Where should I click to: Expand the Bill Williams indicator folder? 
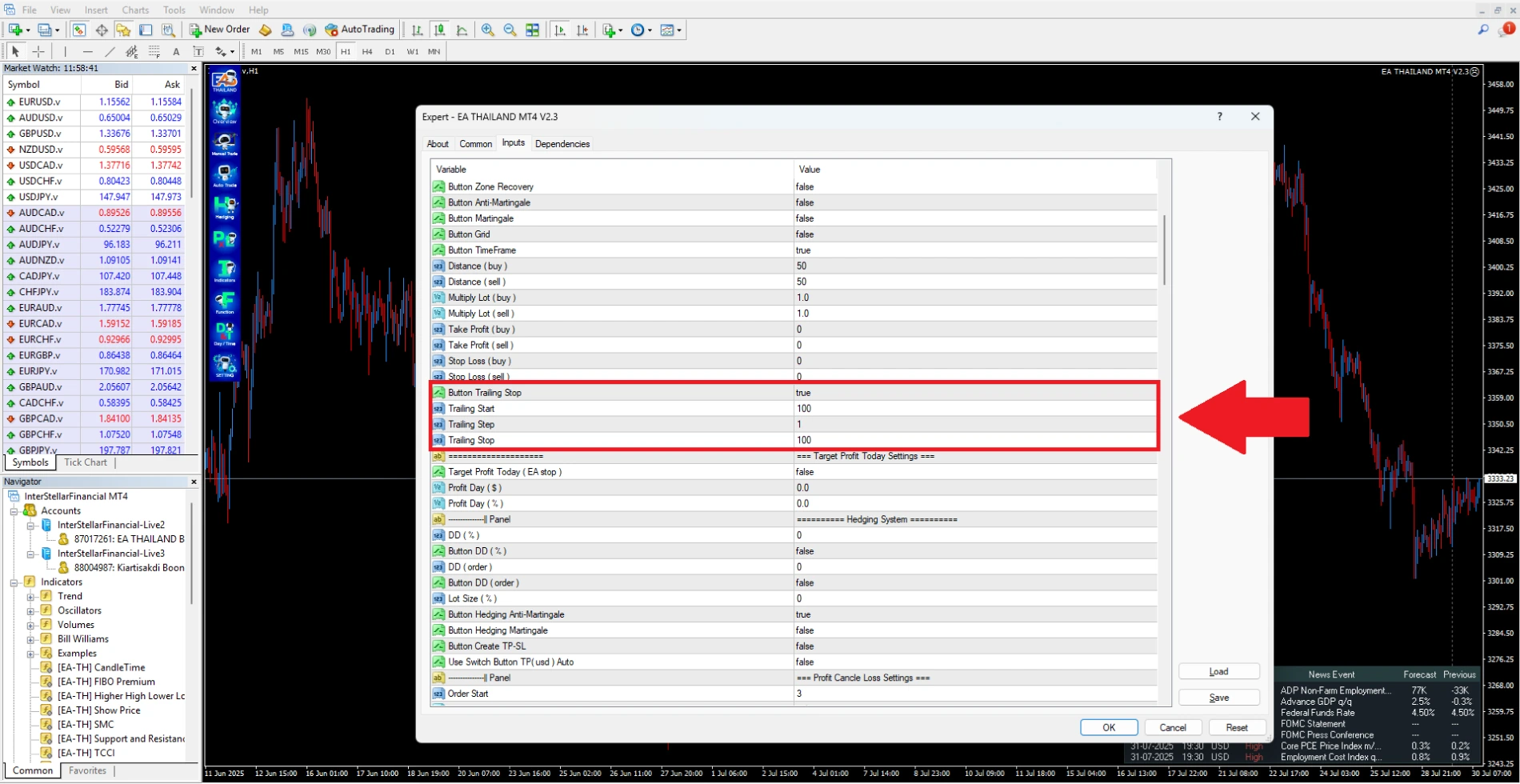pos(30,639)
